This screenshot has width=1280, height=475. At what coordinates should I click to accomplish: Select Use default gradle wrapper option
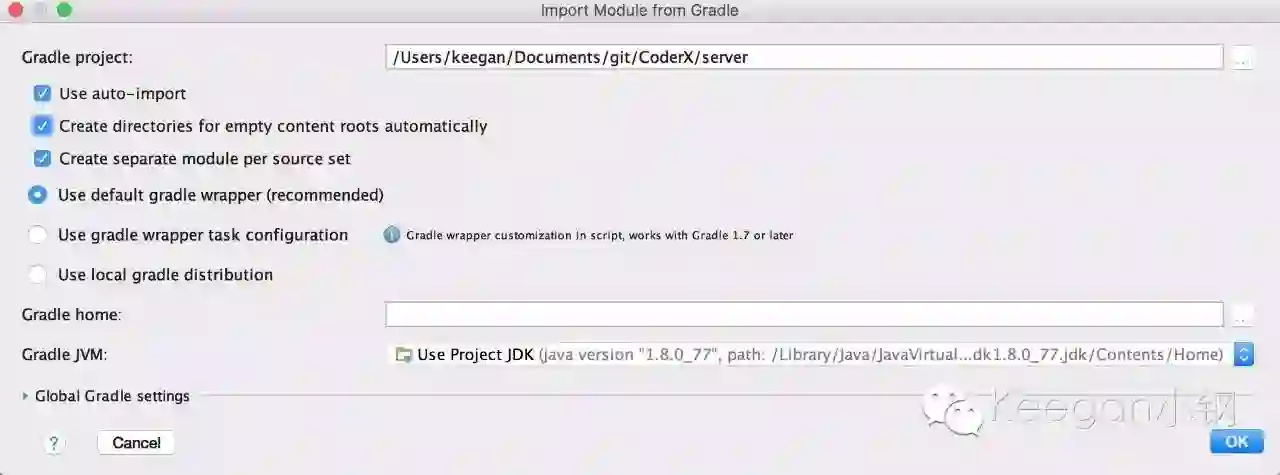tap(37, 195)
